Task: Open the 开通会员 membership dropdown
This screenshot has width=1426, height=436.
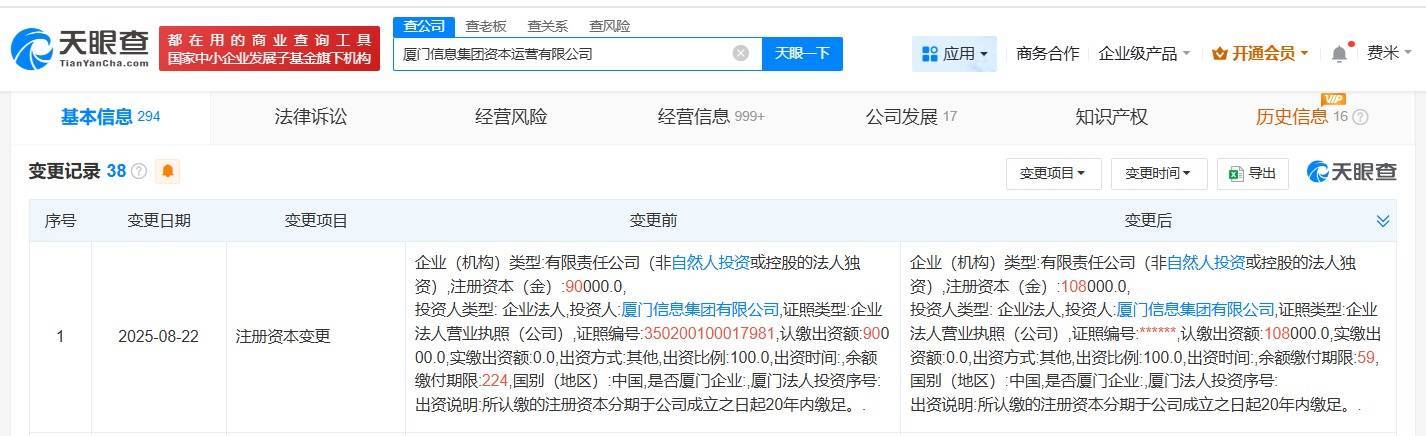Action: coord(1259,54)
